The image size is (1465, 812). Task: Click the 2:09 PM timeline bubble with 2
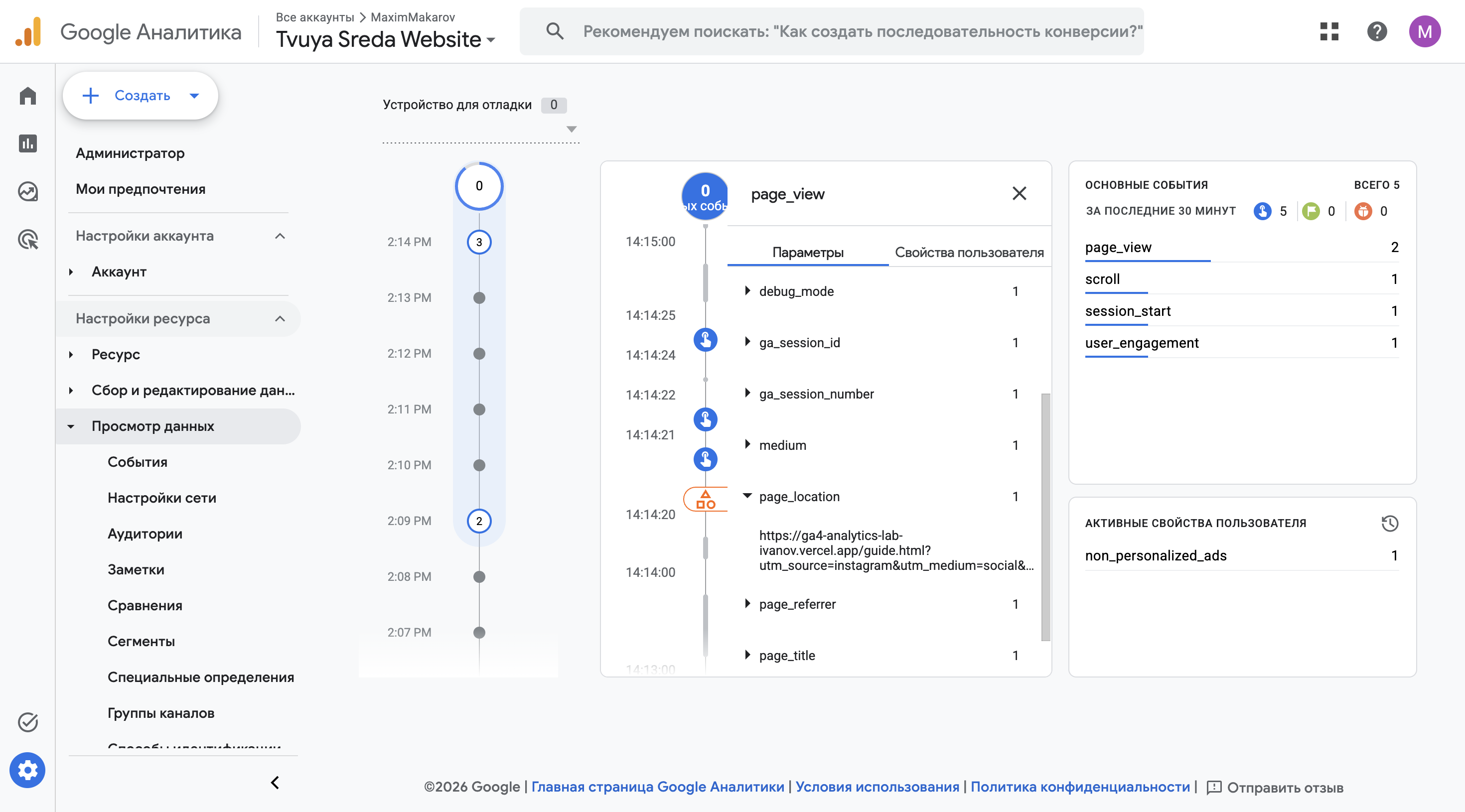[479, 521]
